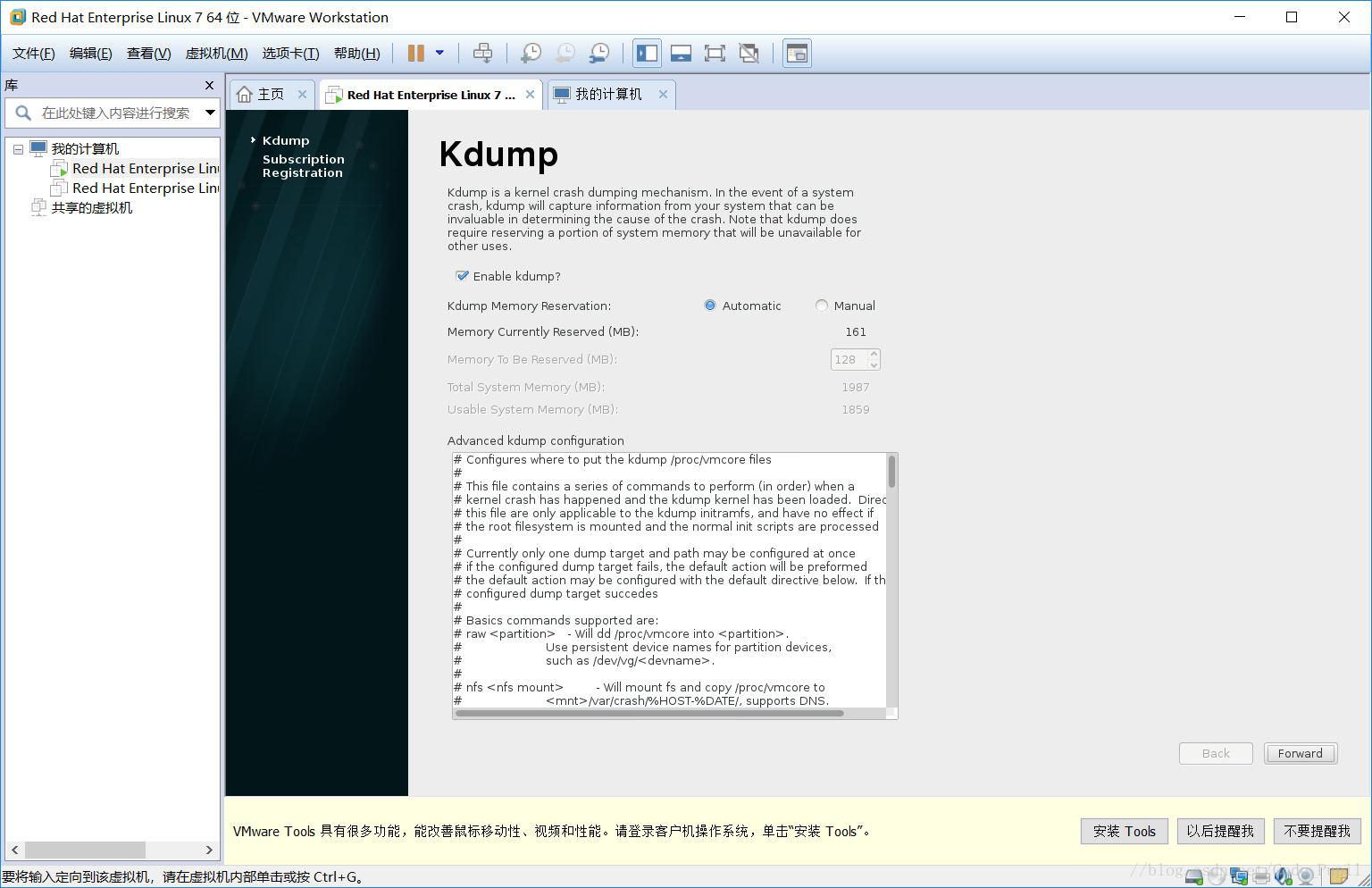Click the network adapter status icon
This screenshot has width=1372, height=888.
coord(1239,877)
